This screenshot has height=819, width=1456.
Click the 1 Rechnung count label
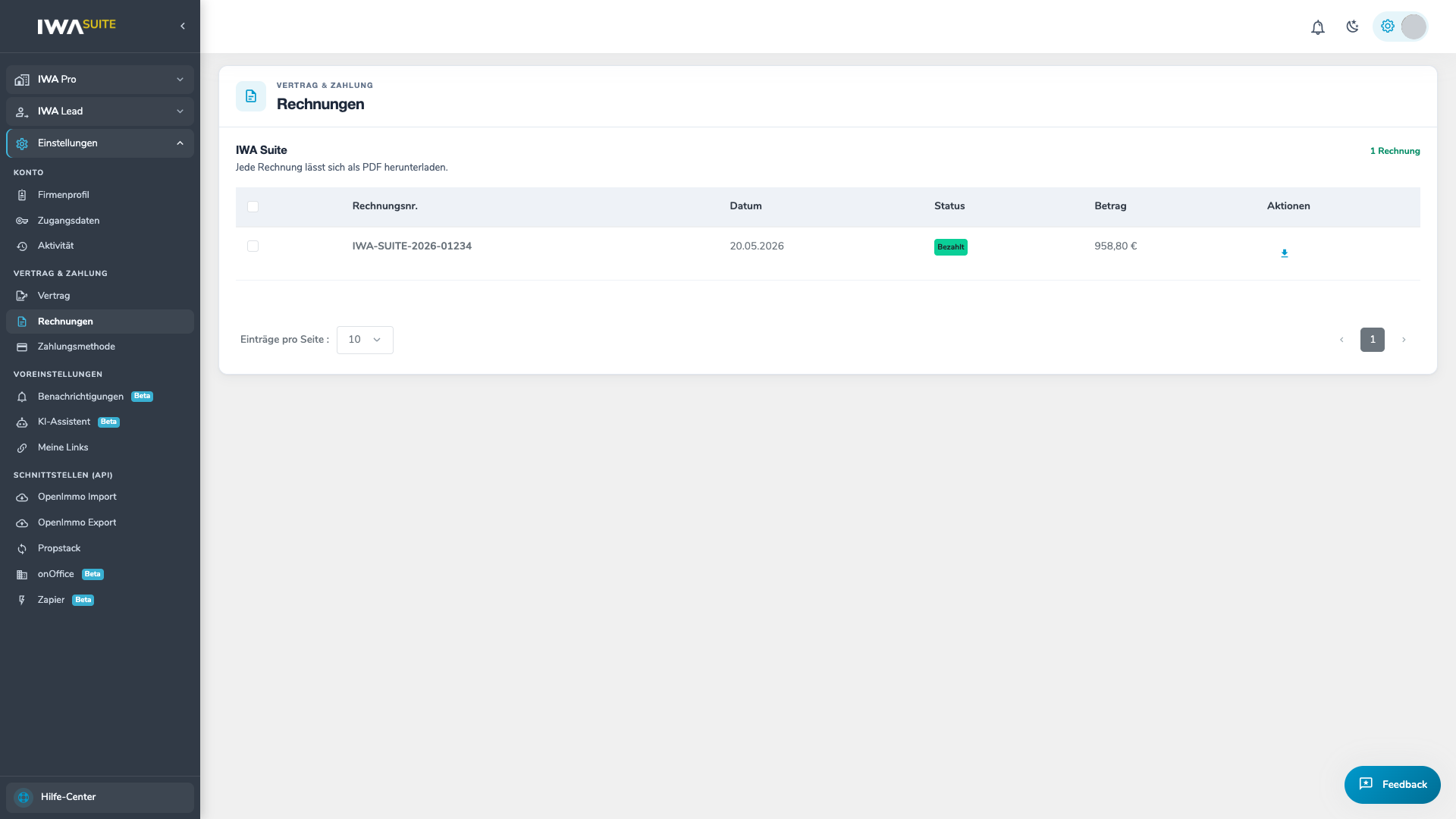click(1395, 151)
